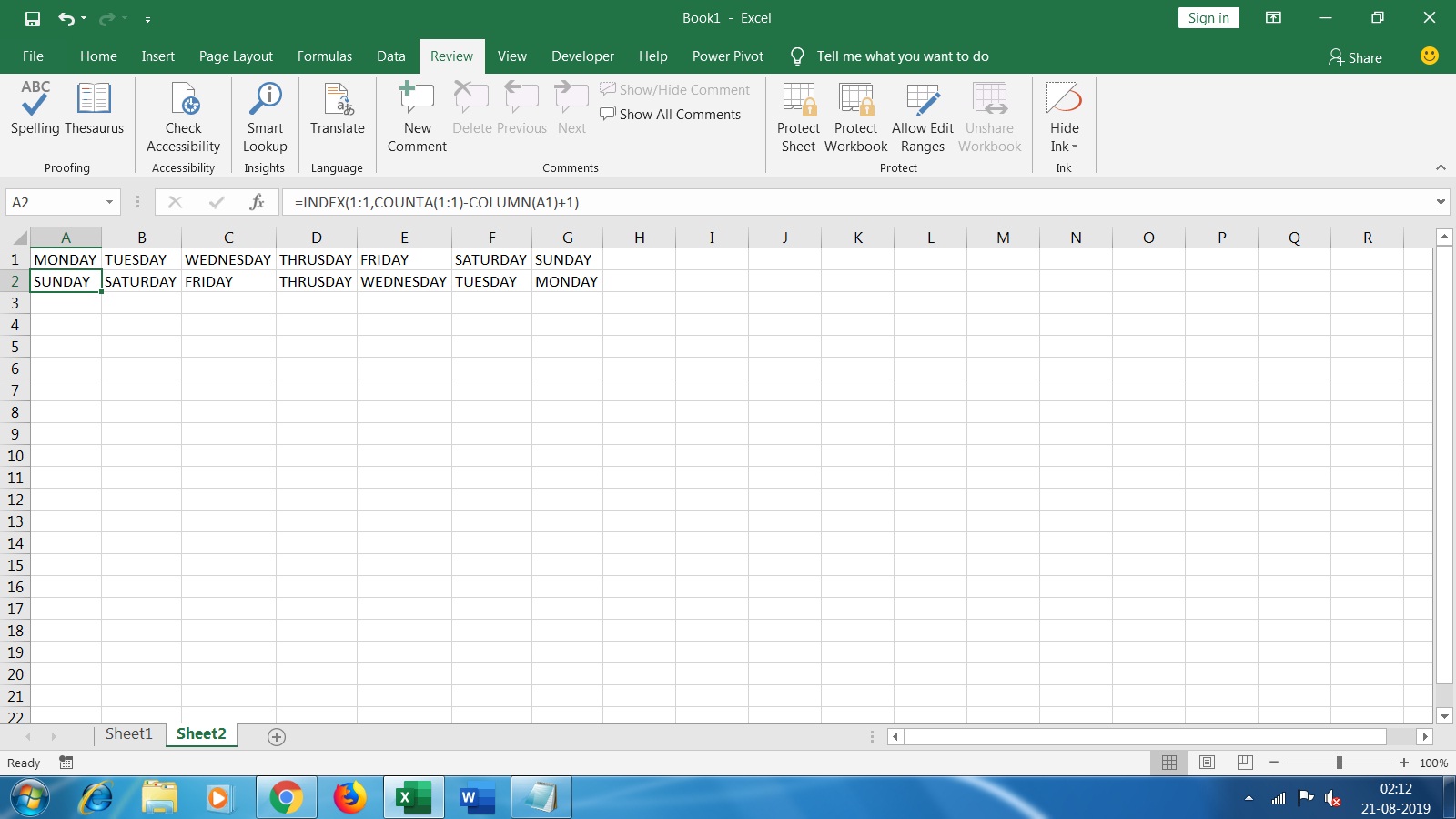Open Ribbon Display Options icon
The image size is (1456, 819).
(1273, 18)
